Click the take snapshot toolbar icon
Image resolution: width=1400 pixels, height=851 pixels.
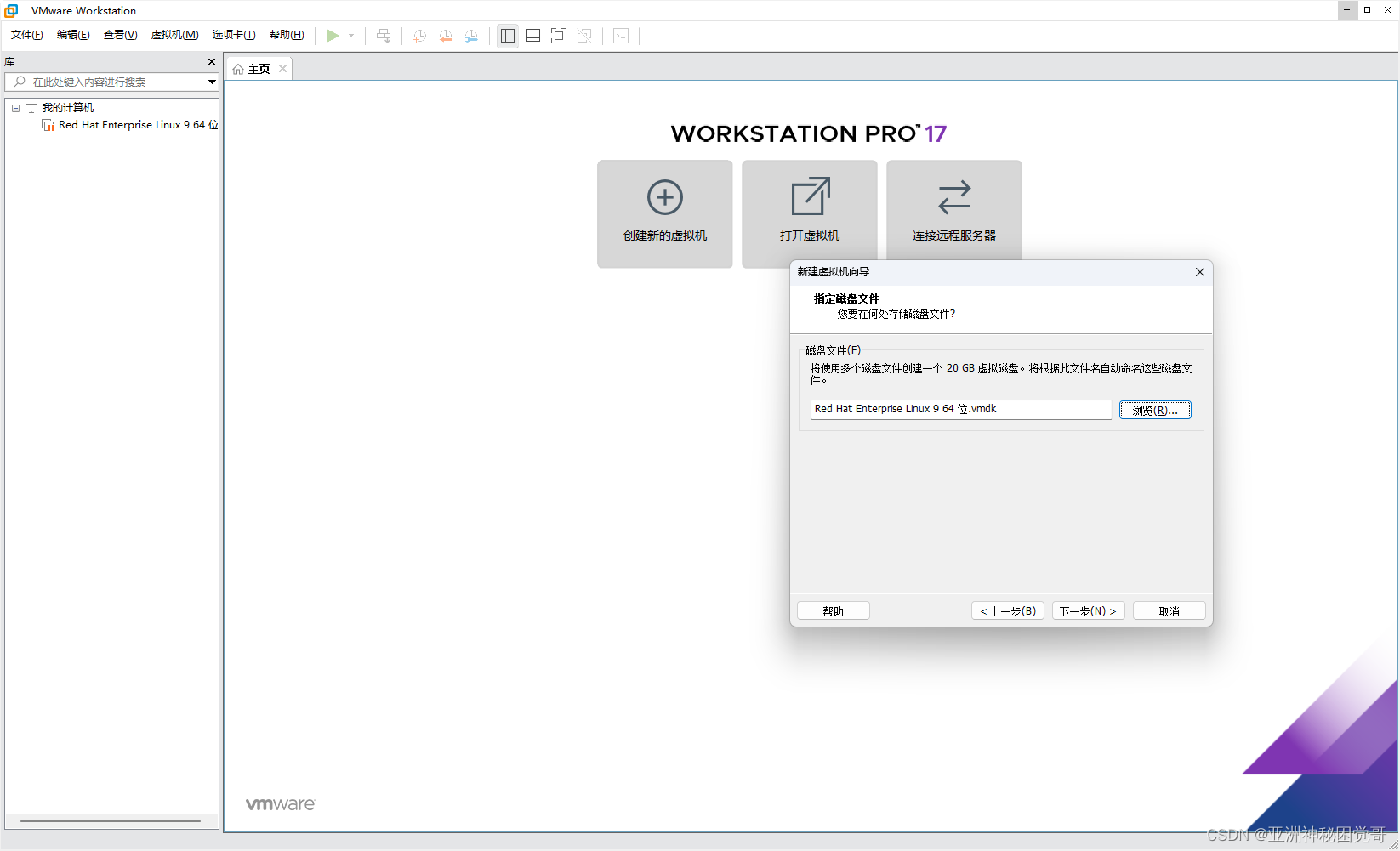click(419, 36)
